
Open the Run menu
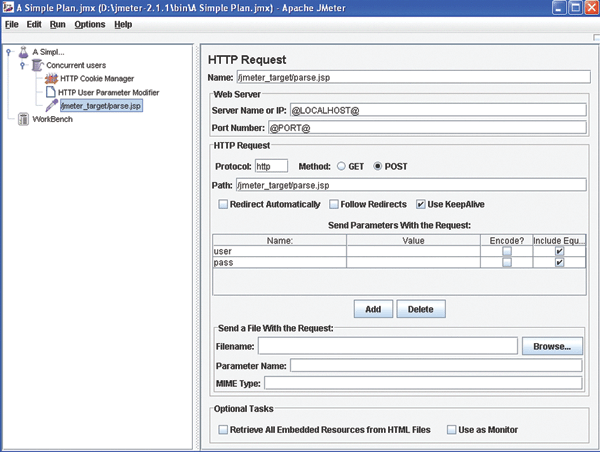(58, 24)
